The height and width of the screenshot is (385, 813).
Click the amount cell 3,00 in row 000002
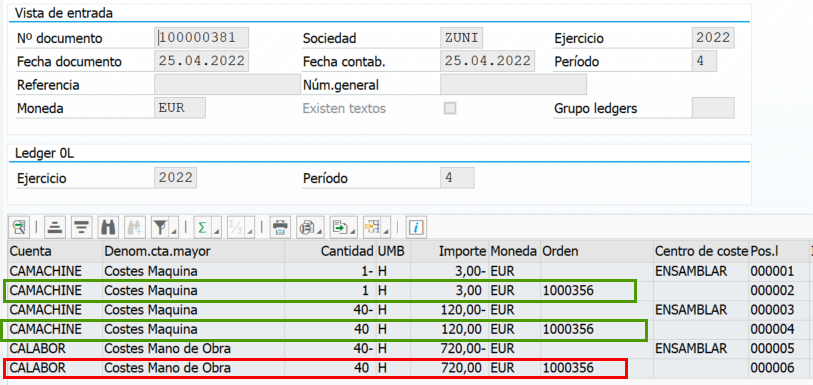point(449,291)
